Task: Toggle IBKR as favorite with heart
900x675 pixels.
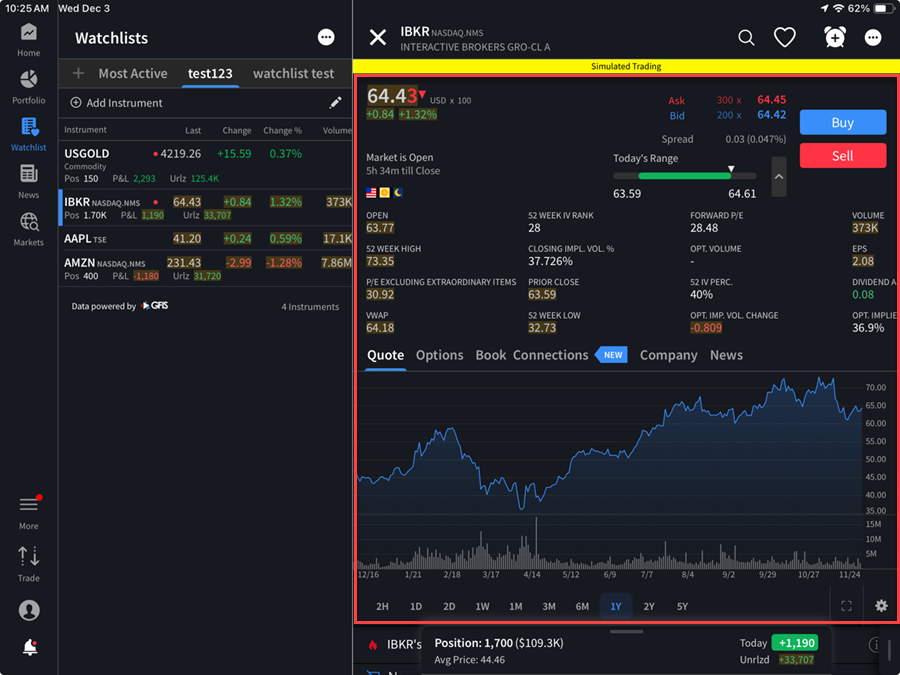Action: 785,38
